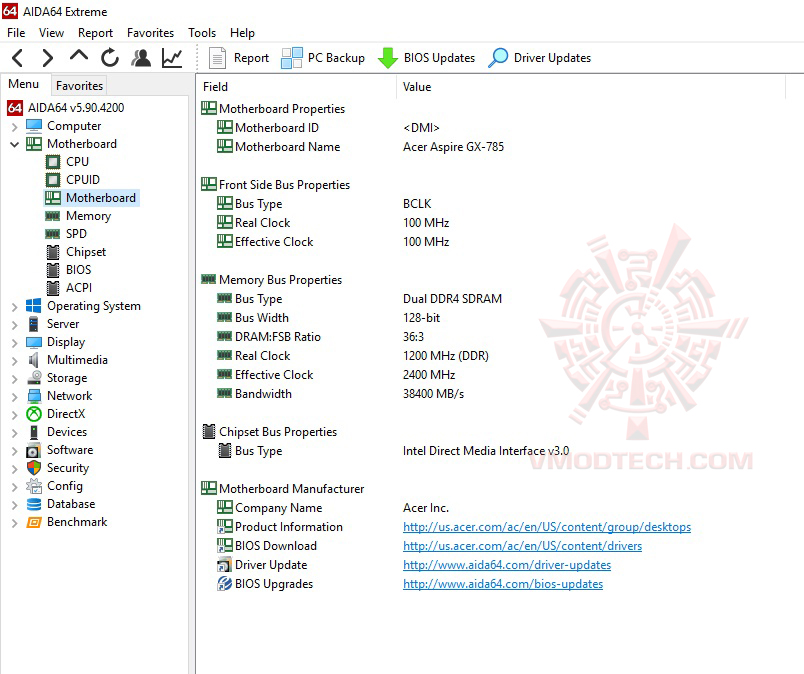Go forward with the right arrow icon

point(48,58)
